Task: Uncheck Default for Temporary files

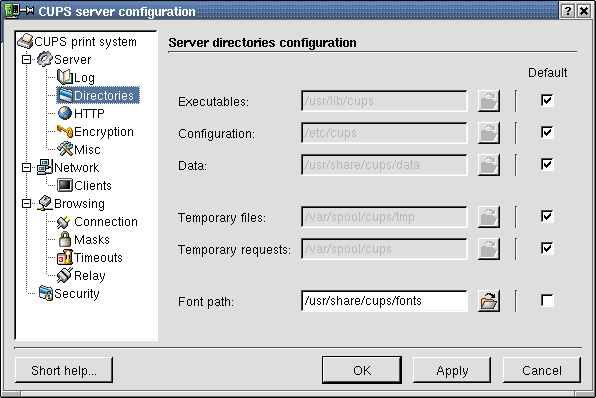Action: (x=547, y=216)
